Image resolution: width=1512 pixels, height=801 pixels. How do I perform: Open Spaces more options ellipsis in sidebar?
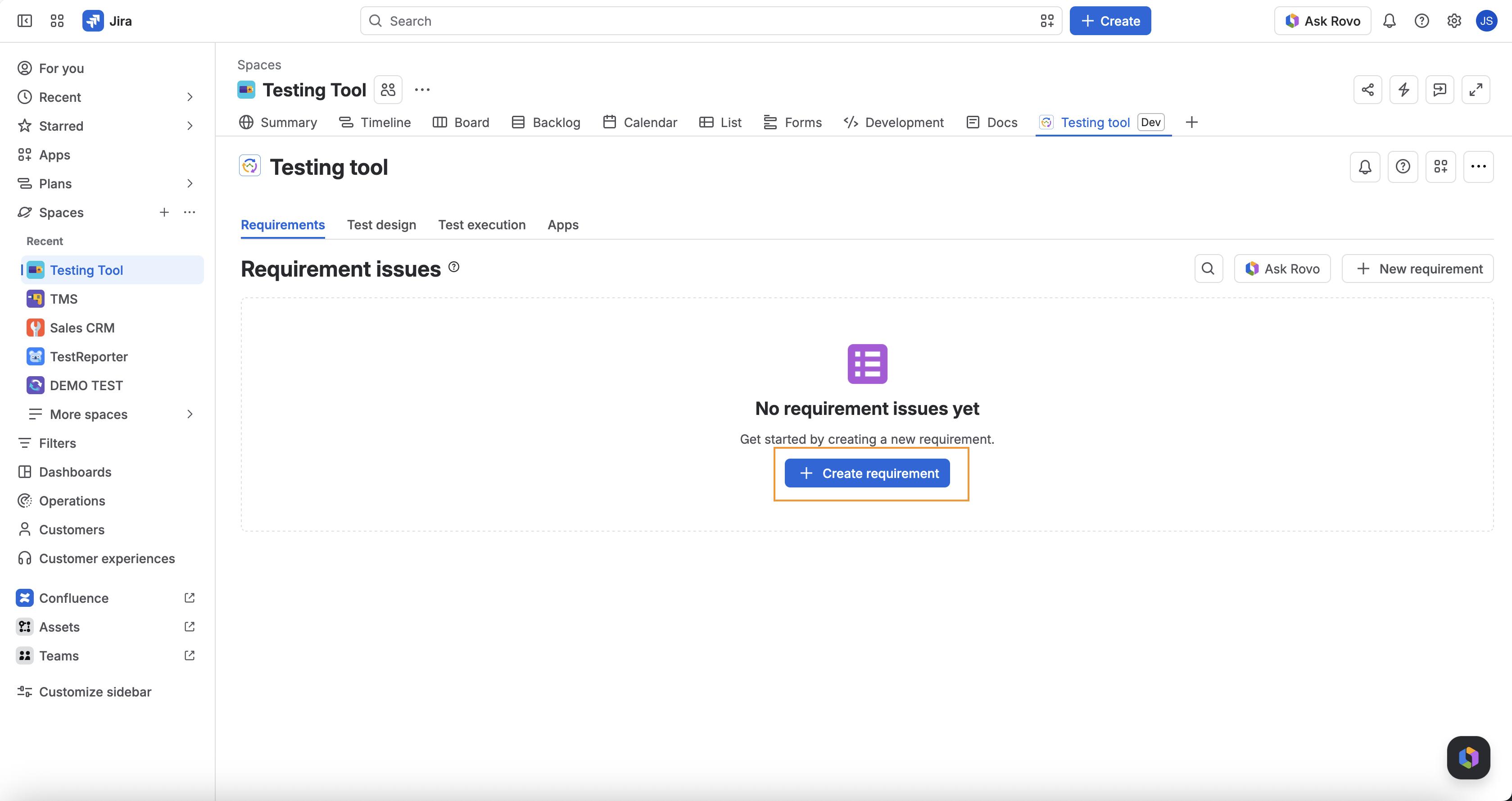coord(189,213)
